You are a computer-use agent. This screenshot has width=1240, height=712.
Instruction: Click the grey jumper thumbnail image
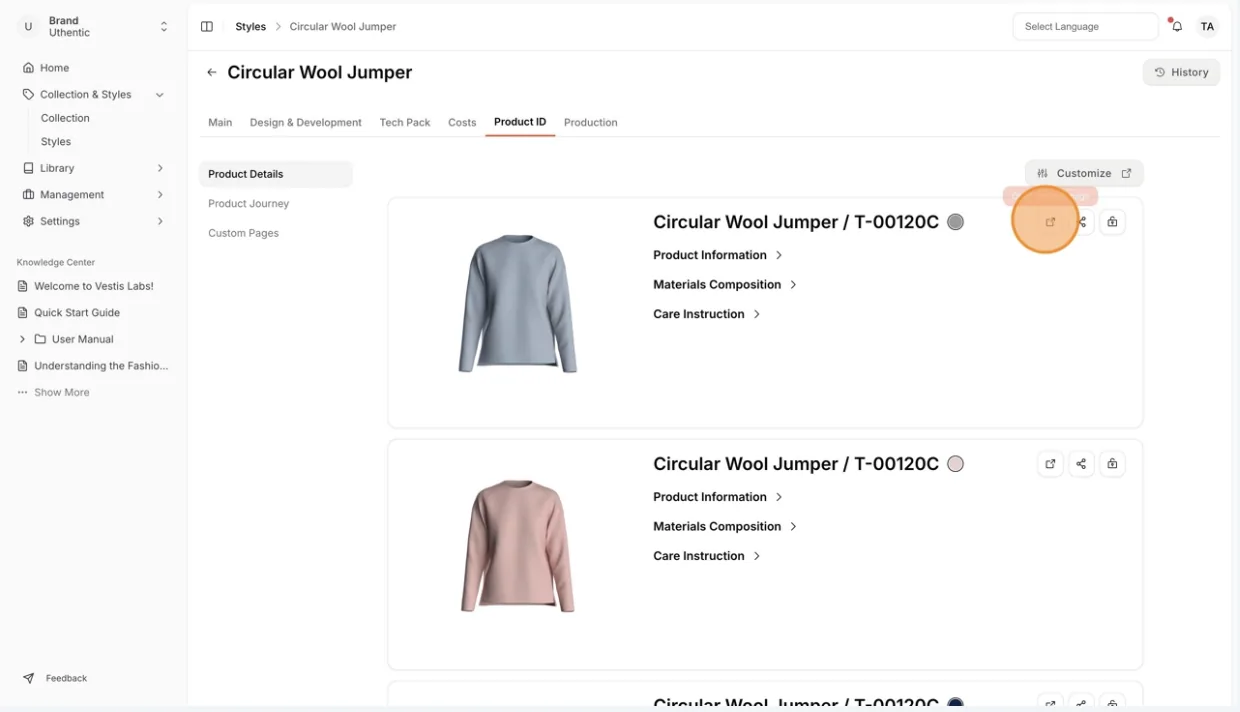pos(518,304)
